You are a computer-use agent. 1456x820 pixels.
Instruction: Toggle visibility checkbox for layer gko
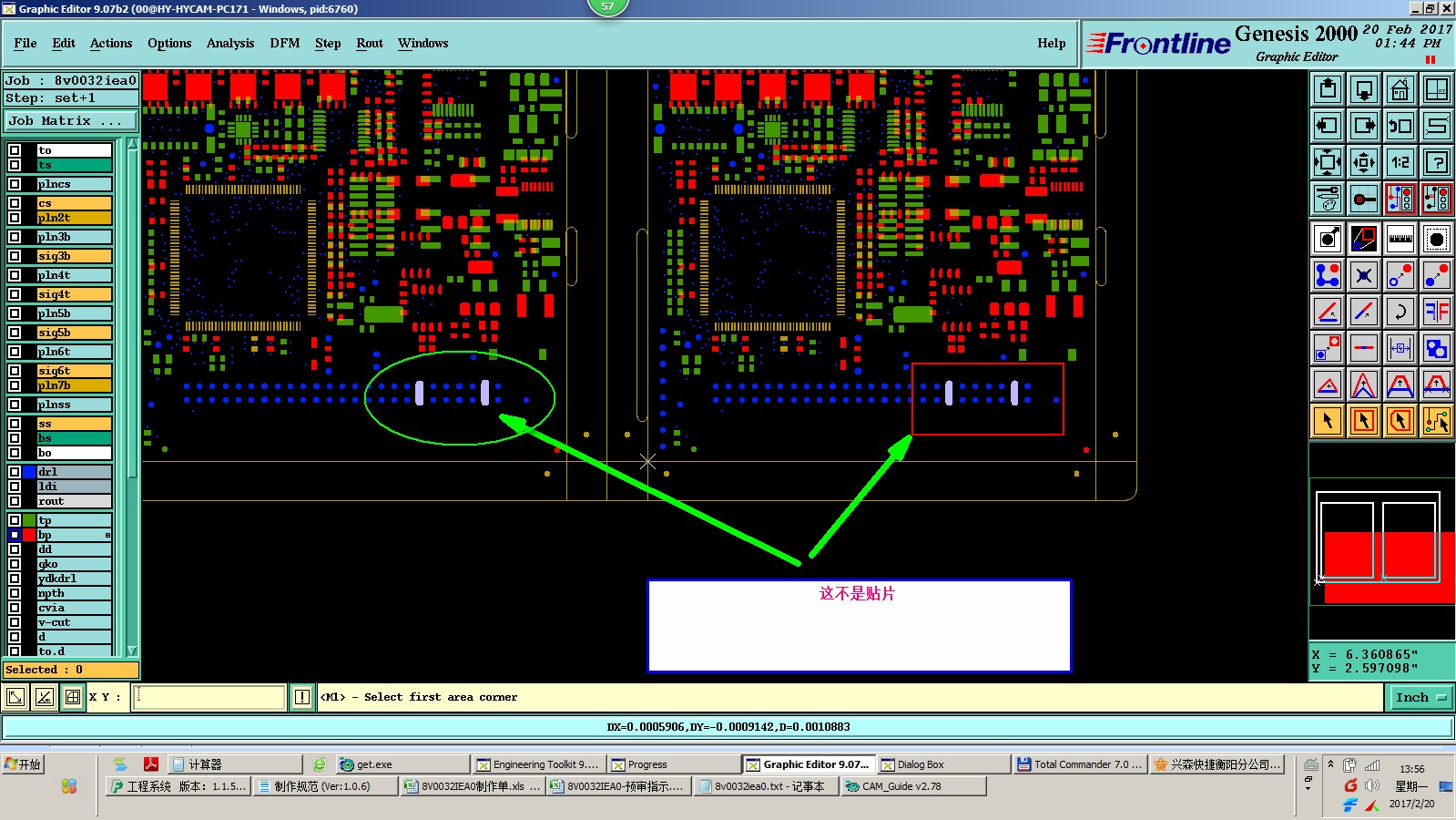(15, 564)
